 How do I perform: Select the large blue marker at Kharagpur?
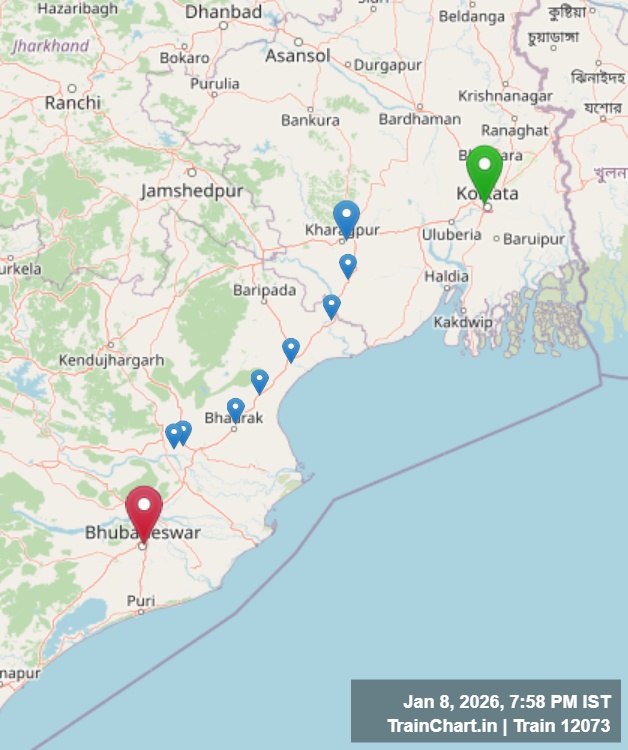click(346, 219)
